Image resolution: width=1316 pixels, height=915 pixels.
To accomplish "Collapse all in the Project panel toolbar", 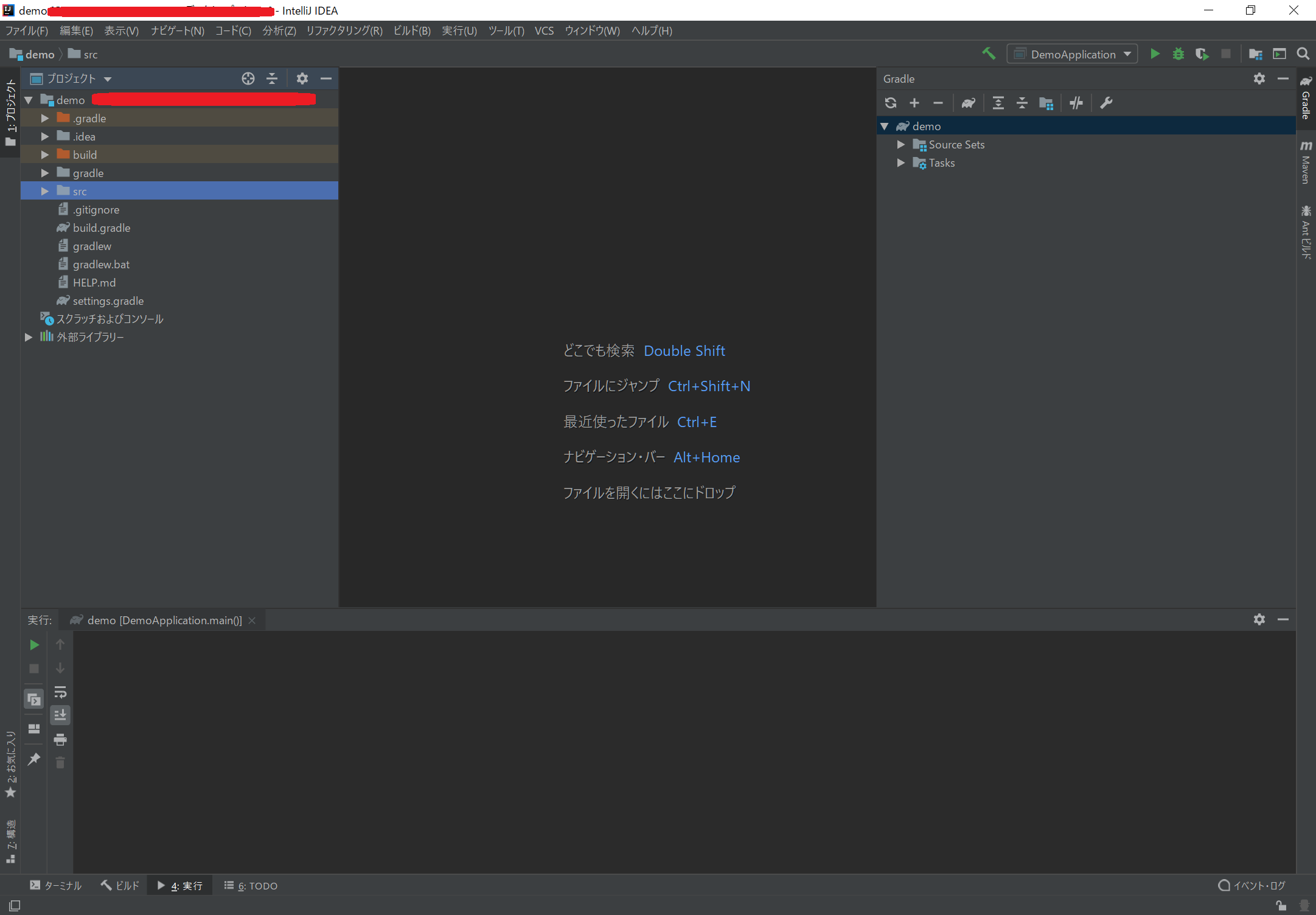I will click(x=272, y=78).
